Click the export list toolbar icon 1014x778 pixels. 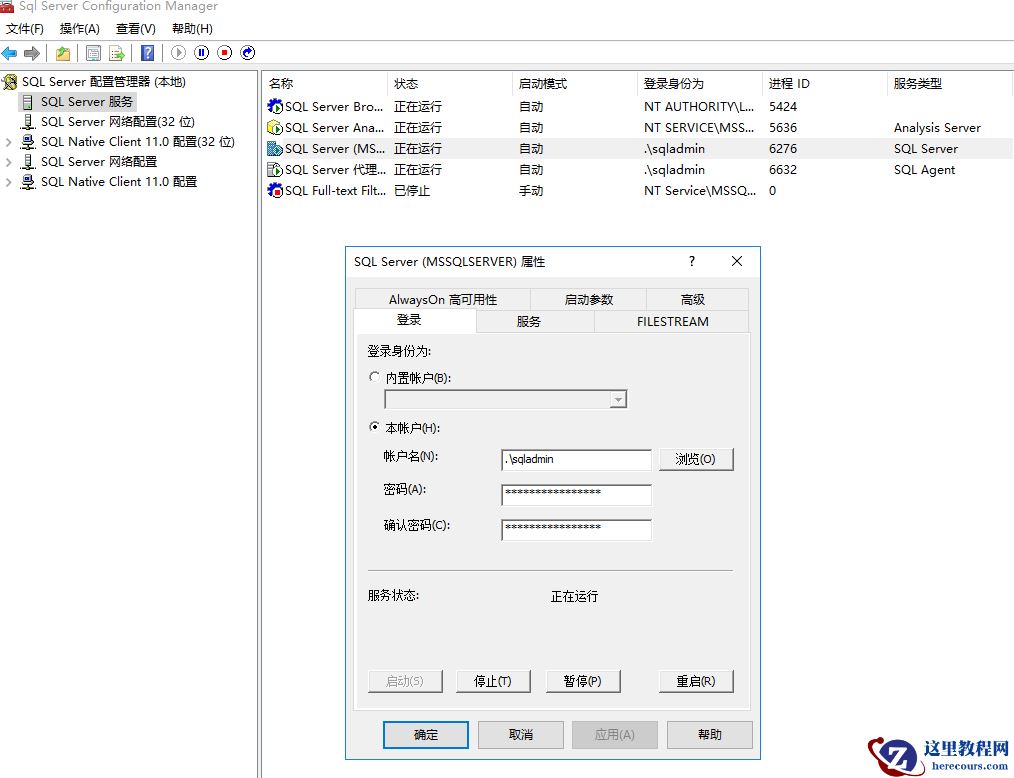coord(118,53)
